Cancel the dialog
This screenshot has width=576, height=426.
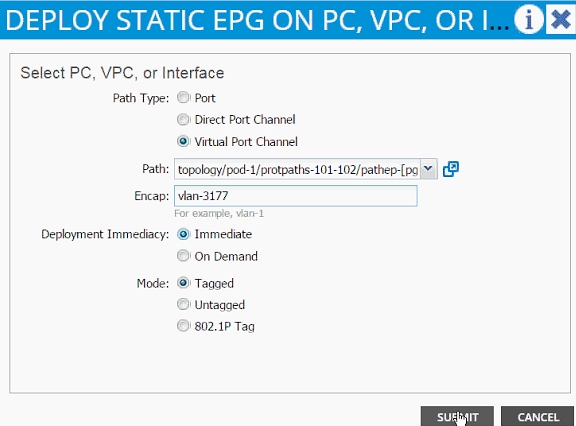tap(538, 417)
